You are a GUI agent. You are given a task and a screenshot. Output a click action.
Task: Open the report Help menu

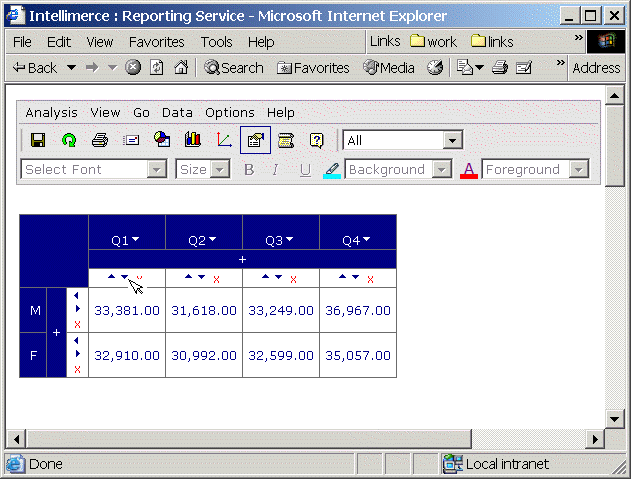click(280, 112)
